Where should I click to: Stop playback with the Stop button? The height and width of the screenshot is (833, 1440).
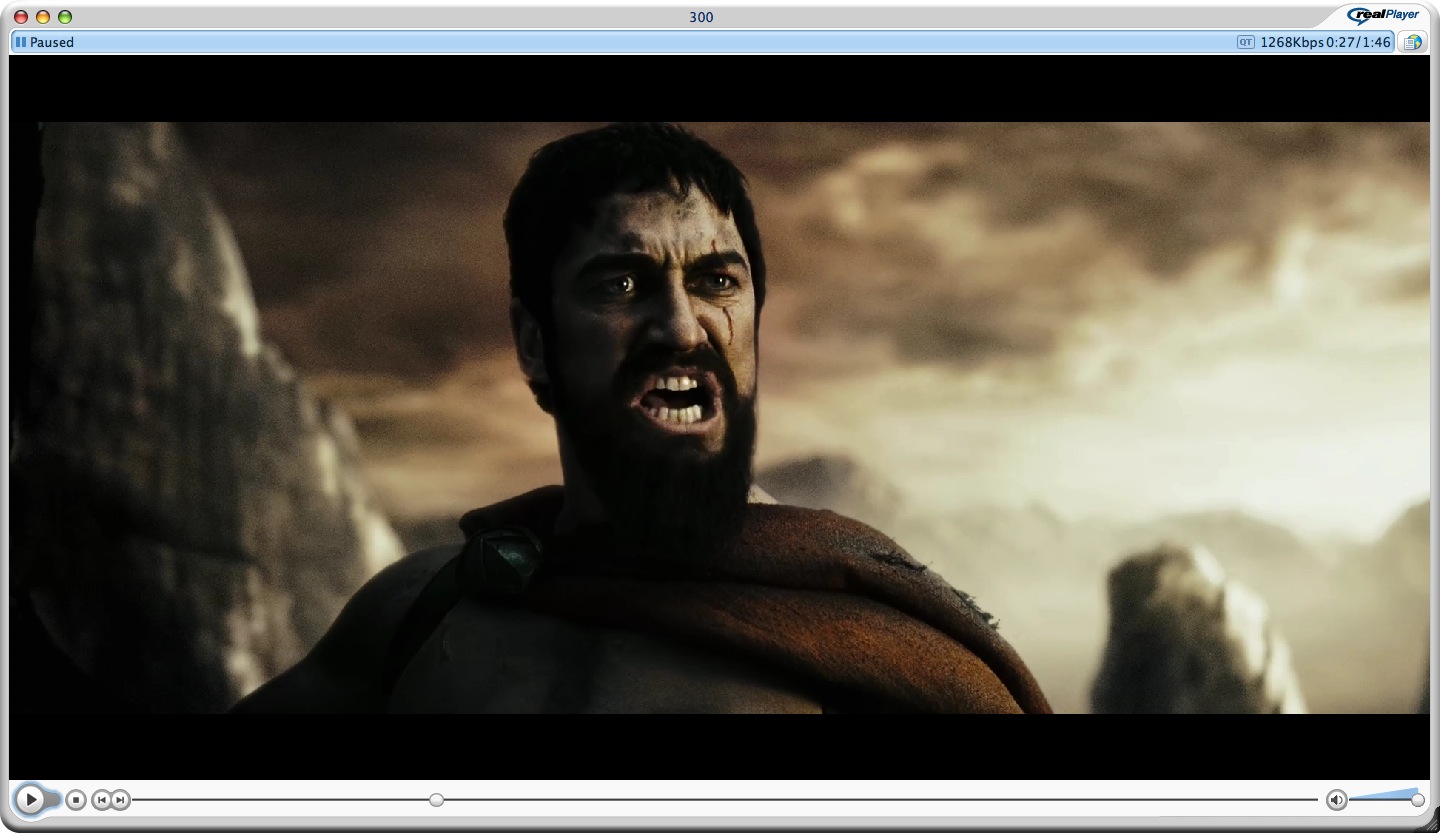[x=76, y=800]
